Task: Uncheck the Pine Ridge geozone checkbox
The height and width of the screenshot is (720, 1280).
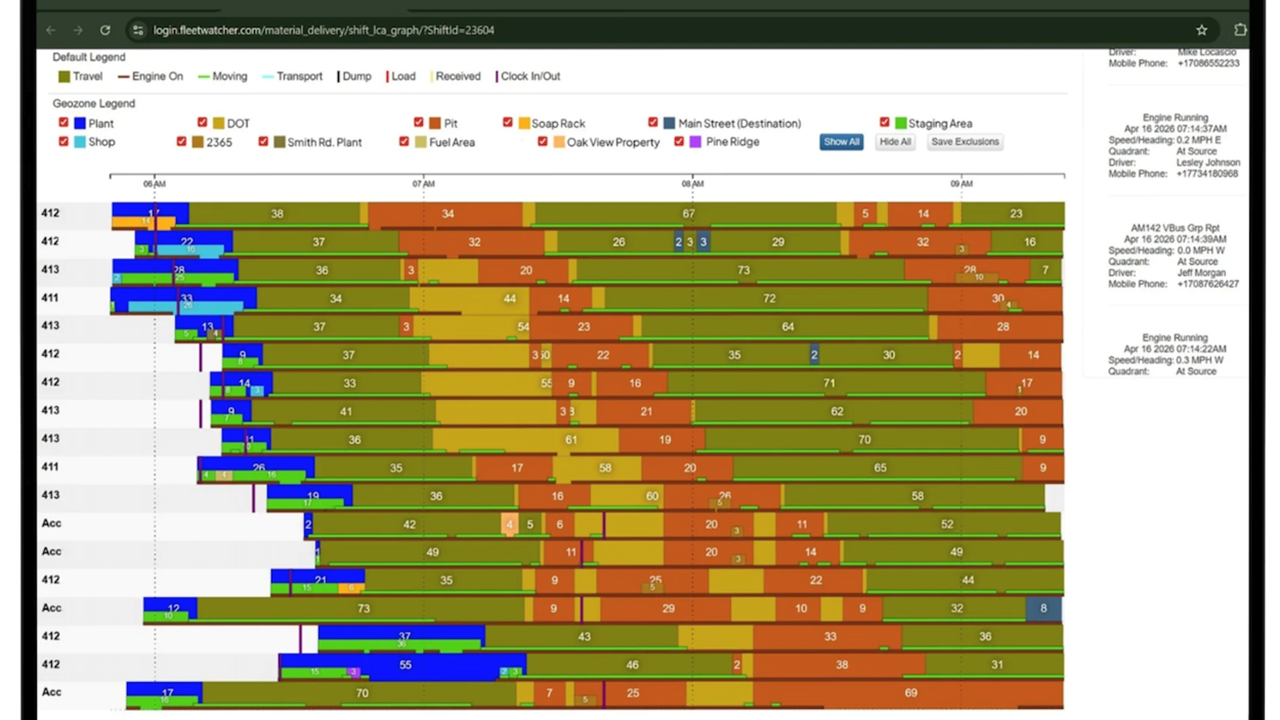Action: (x=679, y=142)
